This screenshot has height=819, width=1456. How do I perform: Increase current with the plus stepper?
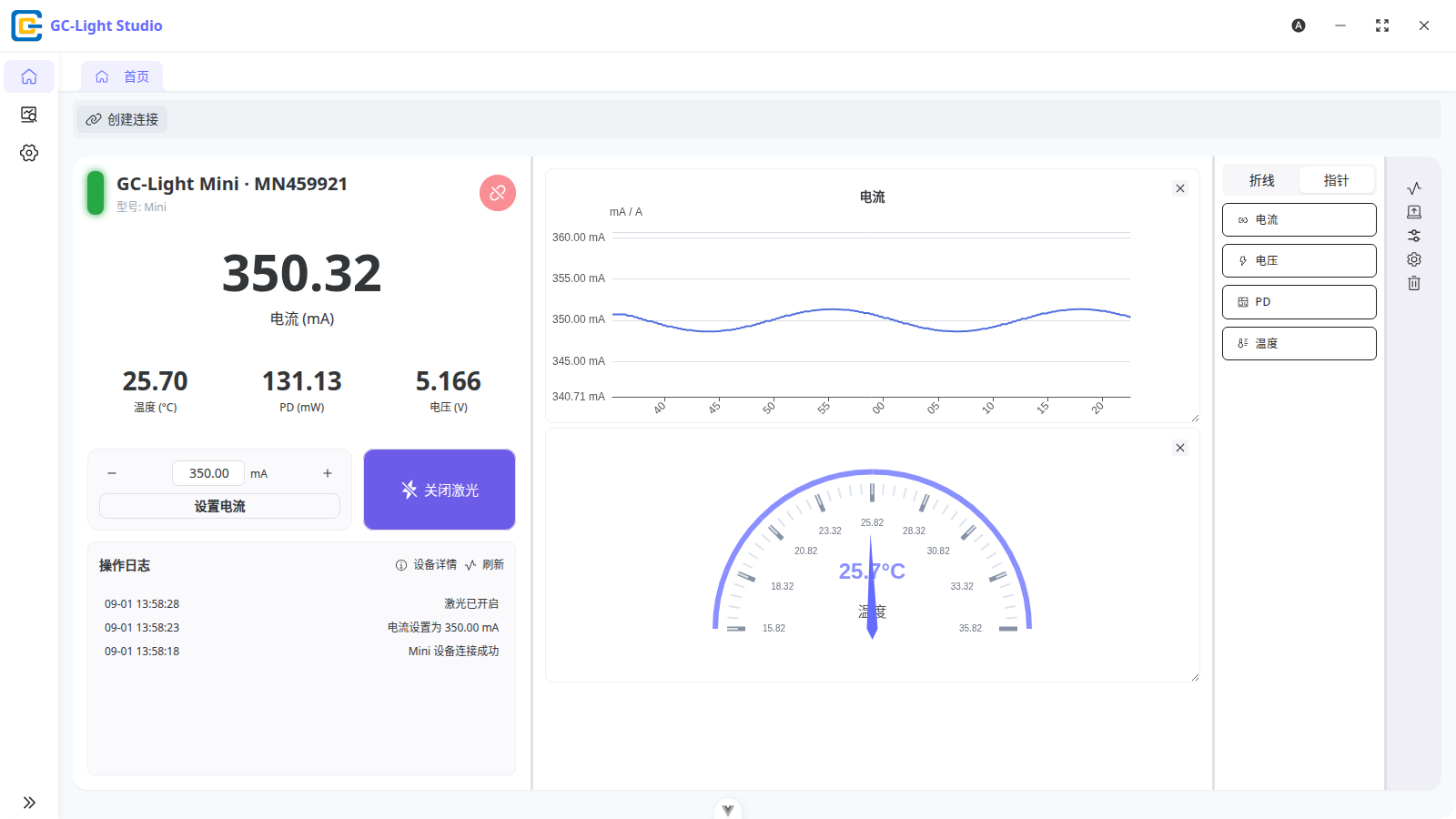point(328,473)
